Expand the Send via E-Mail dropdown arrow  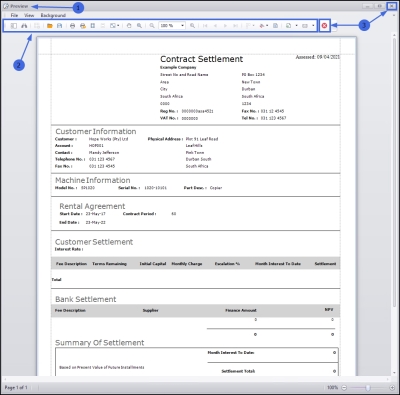(313, 26)
